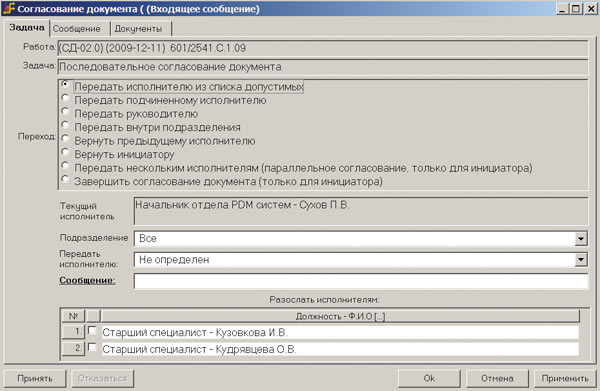Minimize the Согласование документа window
The image size is (600, 391).
(x=562, y=9)
